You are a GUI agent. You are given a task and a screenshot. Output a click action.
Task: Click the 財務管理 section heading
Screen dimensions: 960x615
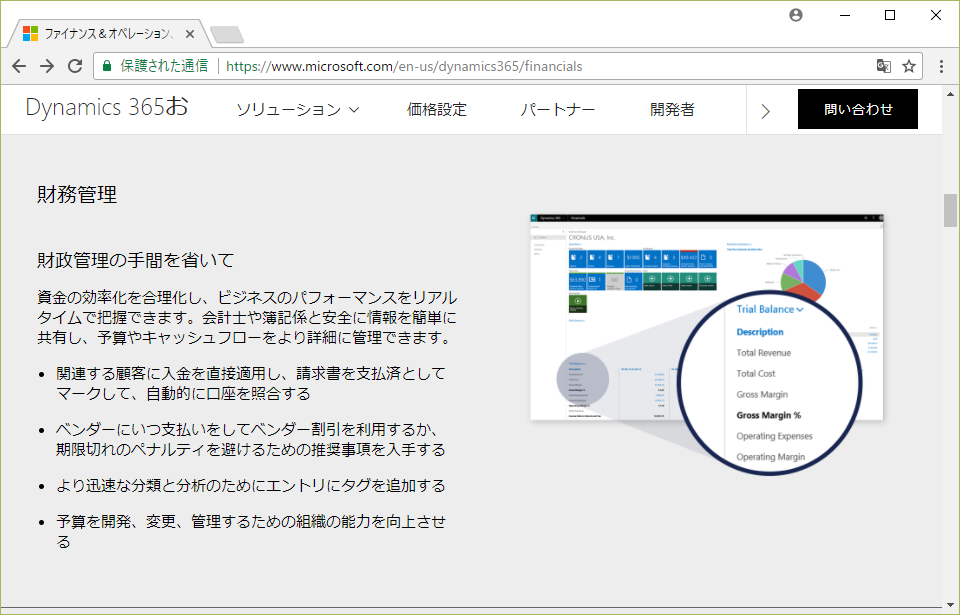[77, 195]
